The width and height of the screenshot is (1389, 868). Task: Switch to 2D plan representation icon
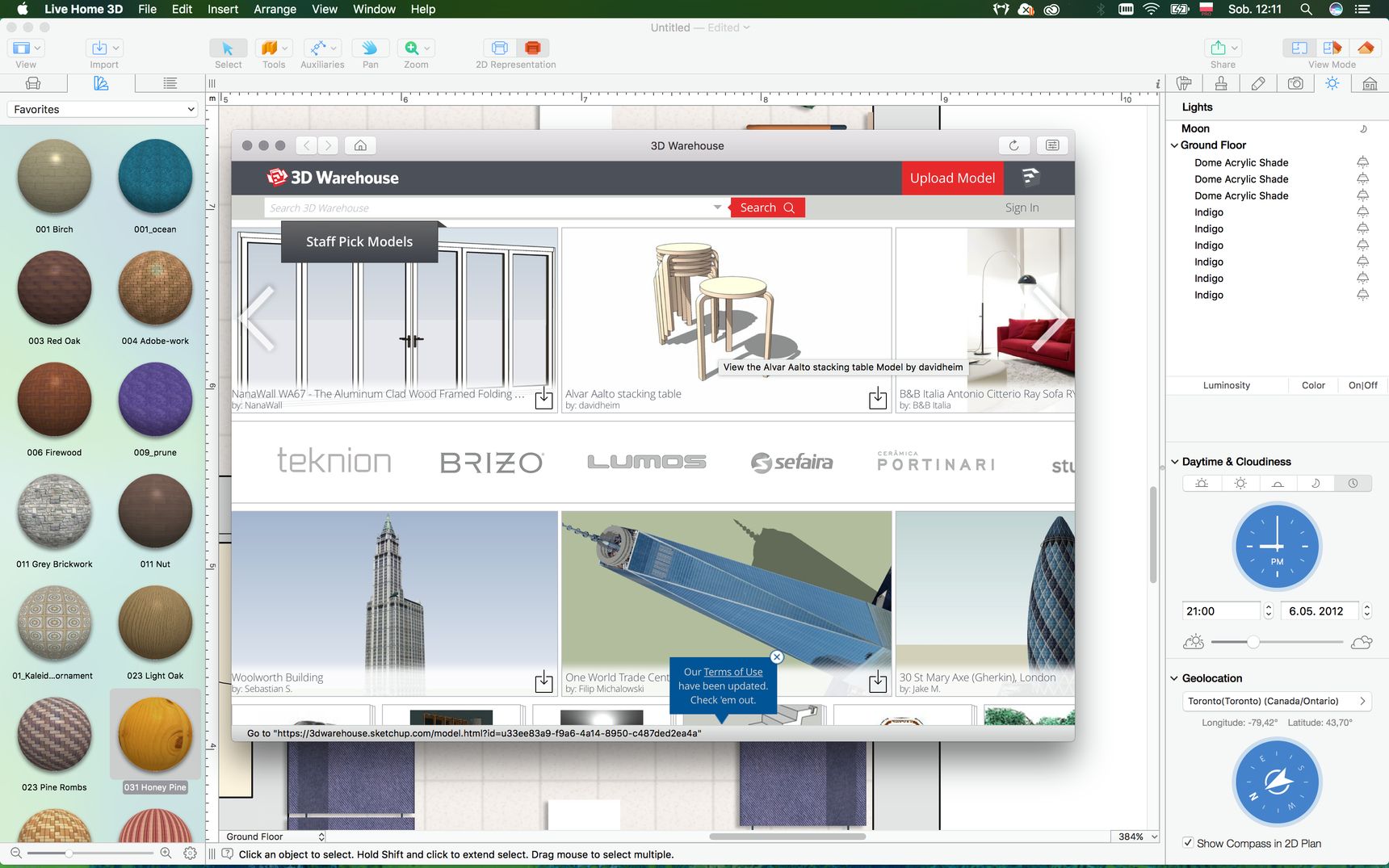click(500, 48)
